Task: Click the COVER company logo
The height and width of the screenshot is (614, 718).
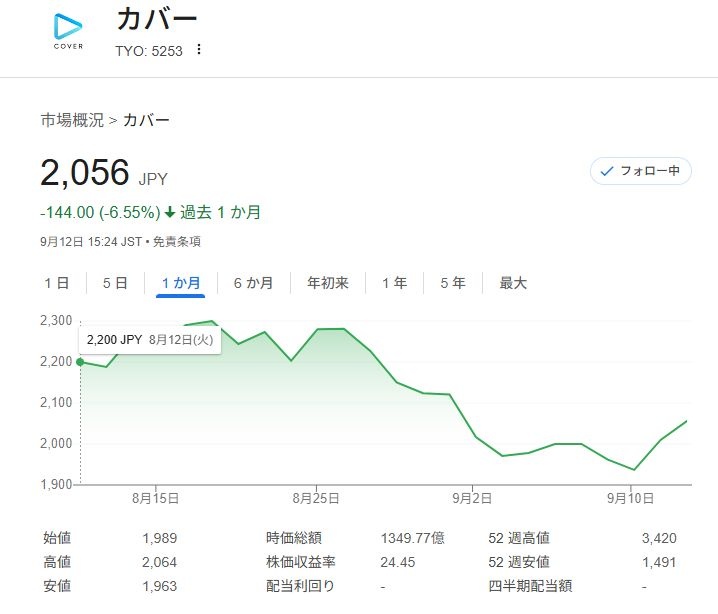Action: click(x=69, y=29)
